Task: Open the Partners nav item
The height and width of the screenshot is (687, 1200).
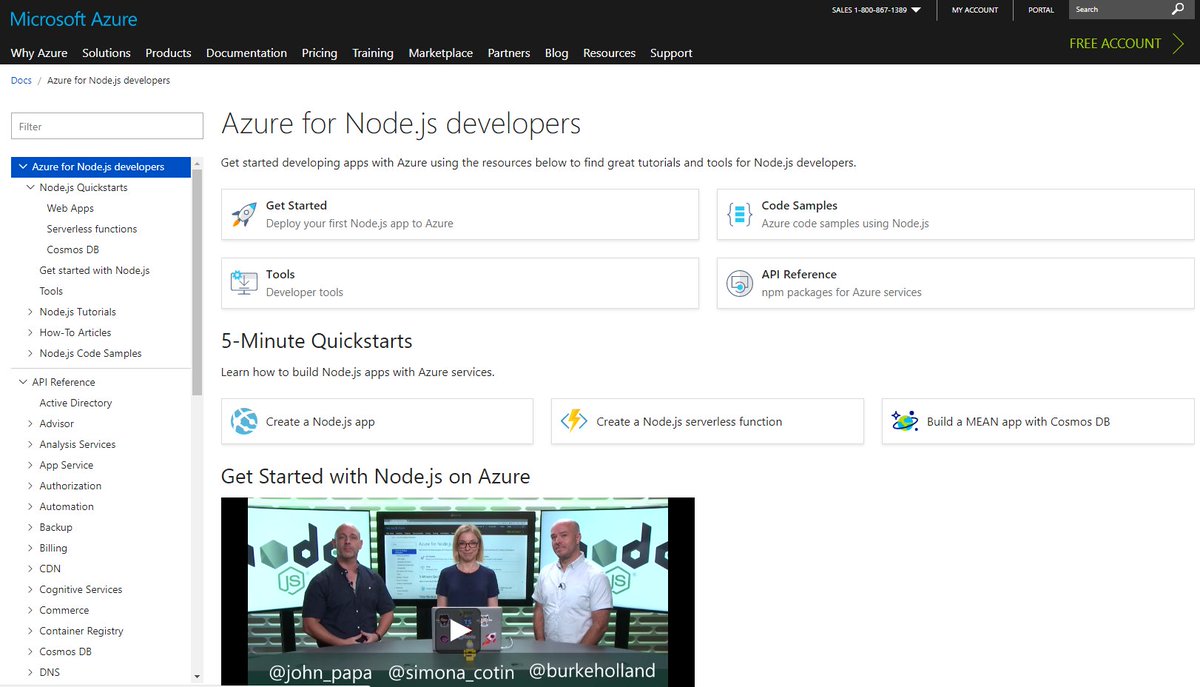Action: pos(509,53)
